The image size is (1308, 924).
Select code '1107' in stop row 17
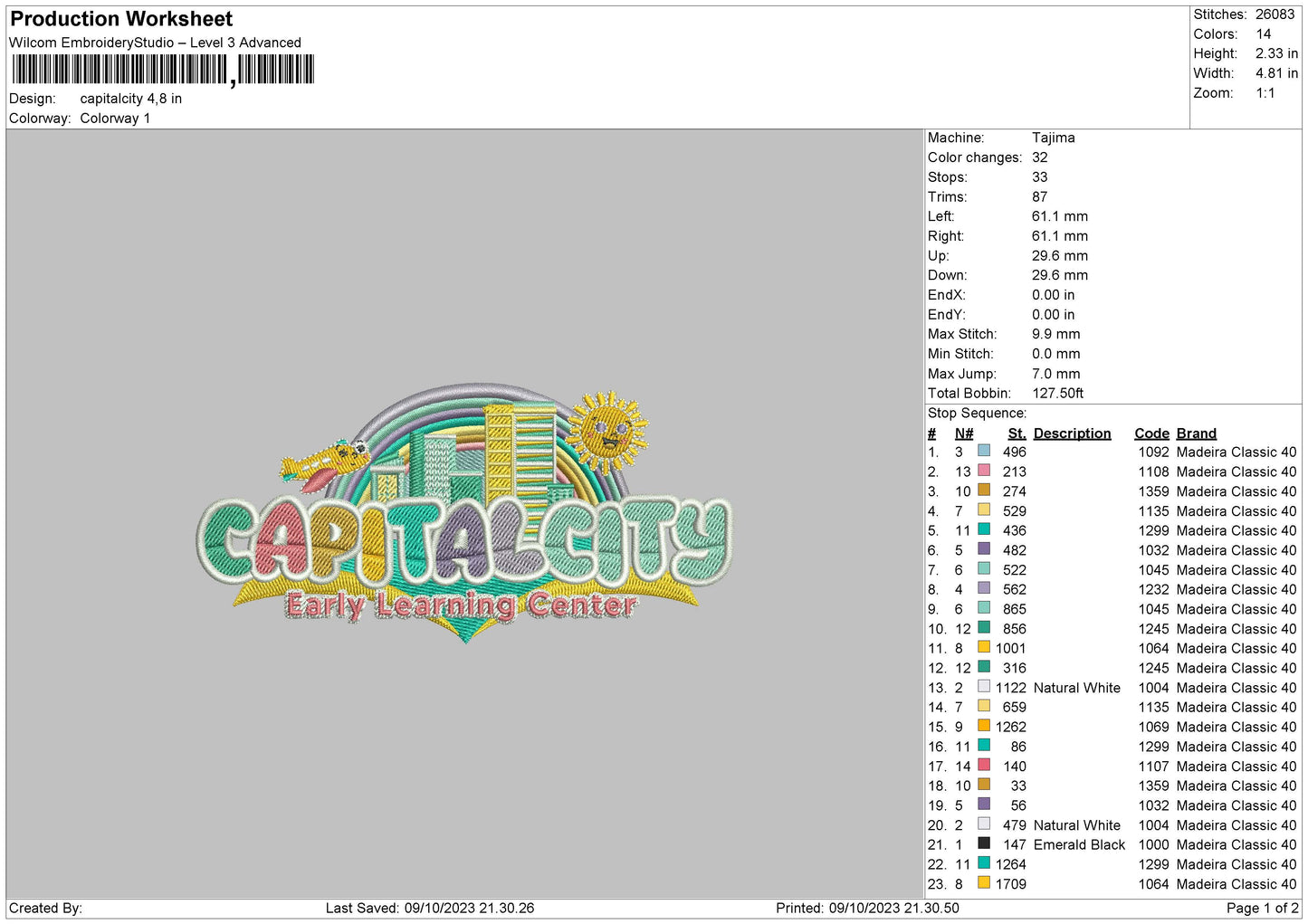pyautogui.click(x=1154, y=767)
